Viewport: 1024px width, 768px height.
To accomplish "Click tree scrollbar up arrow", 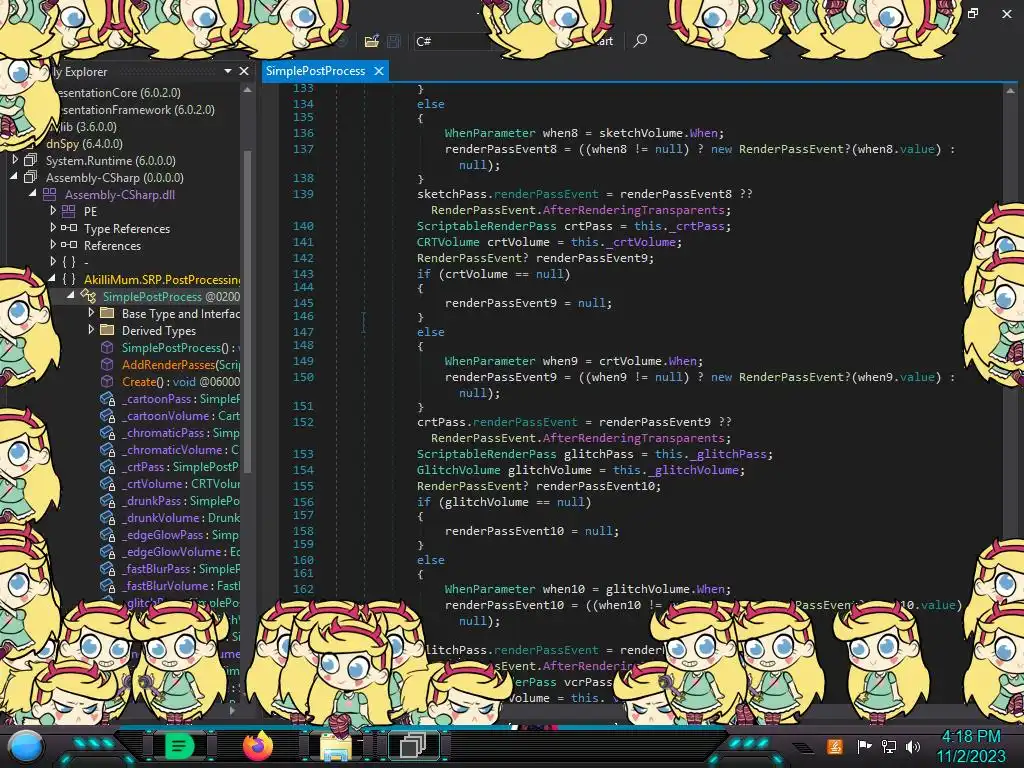I will click(x=247, y=89).
